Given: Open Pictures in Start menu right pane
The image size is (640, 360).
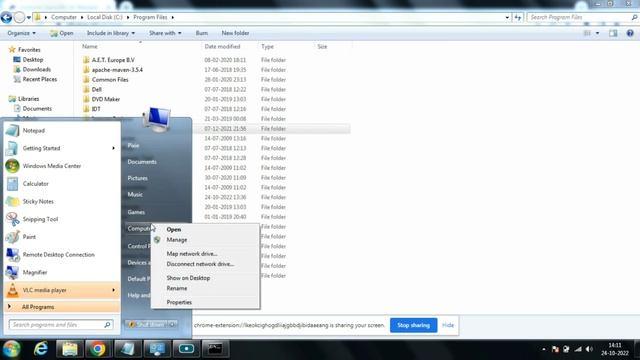Looking at the screenshot, I should click(138, 178).
